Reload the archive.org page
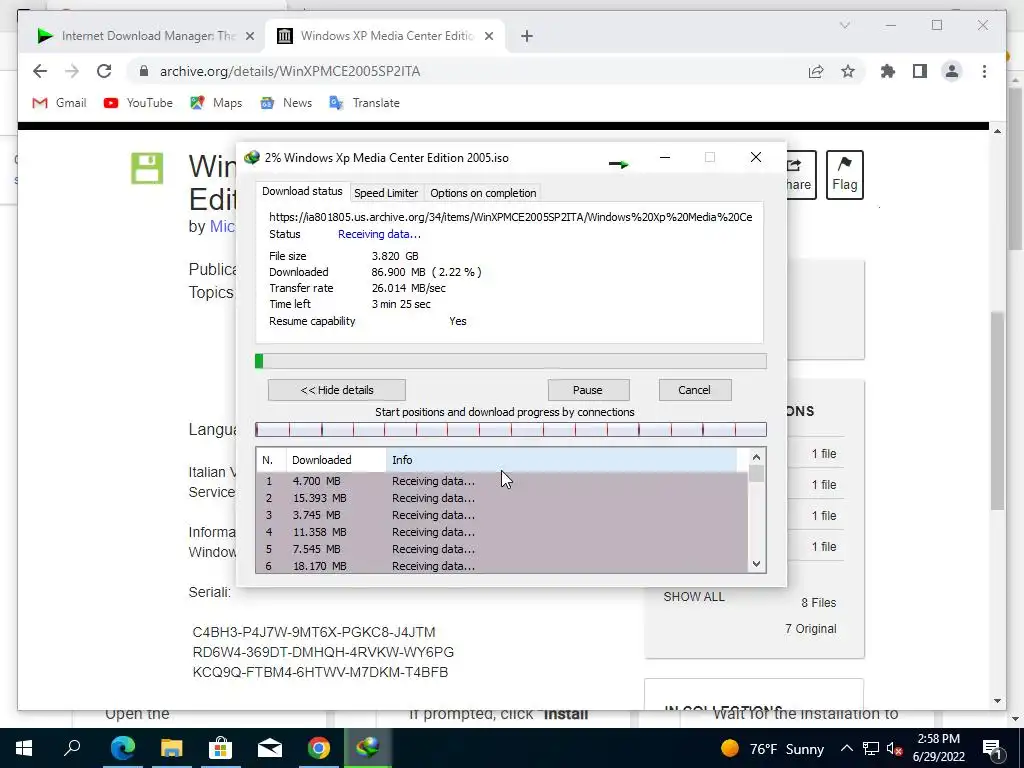The width and height of the screenshot is (1024, 768). tap(104, 71)
